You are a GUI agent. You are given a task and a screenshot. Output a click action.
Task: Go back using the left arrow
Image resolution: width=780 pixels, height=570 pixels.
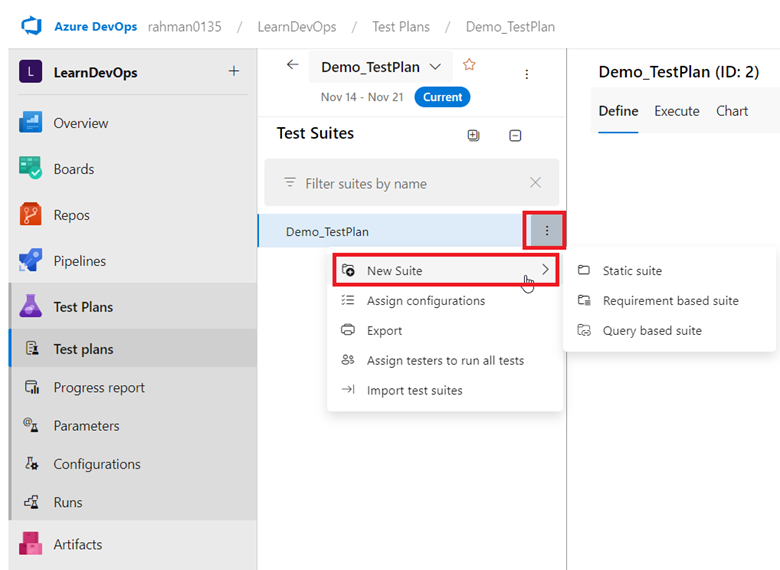(x=292, y=65)
